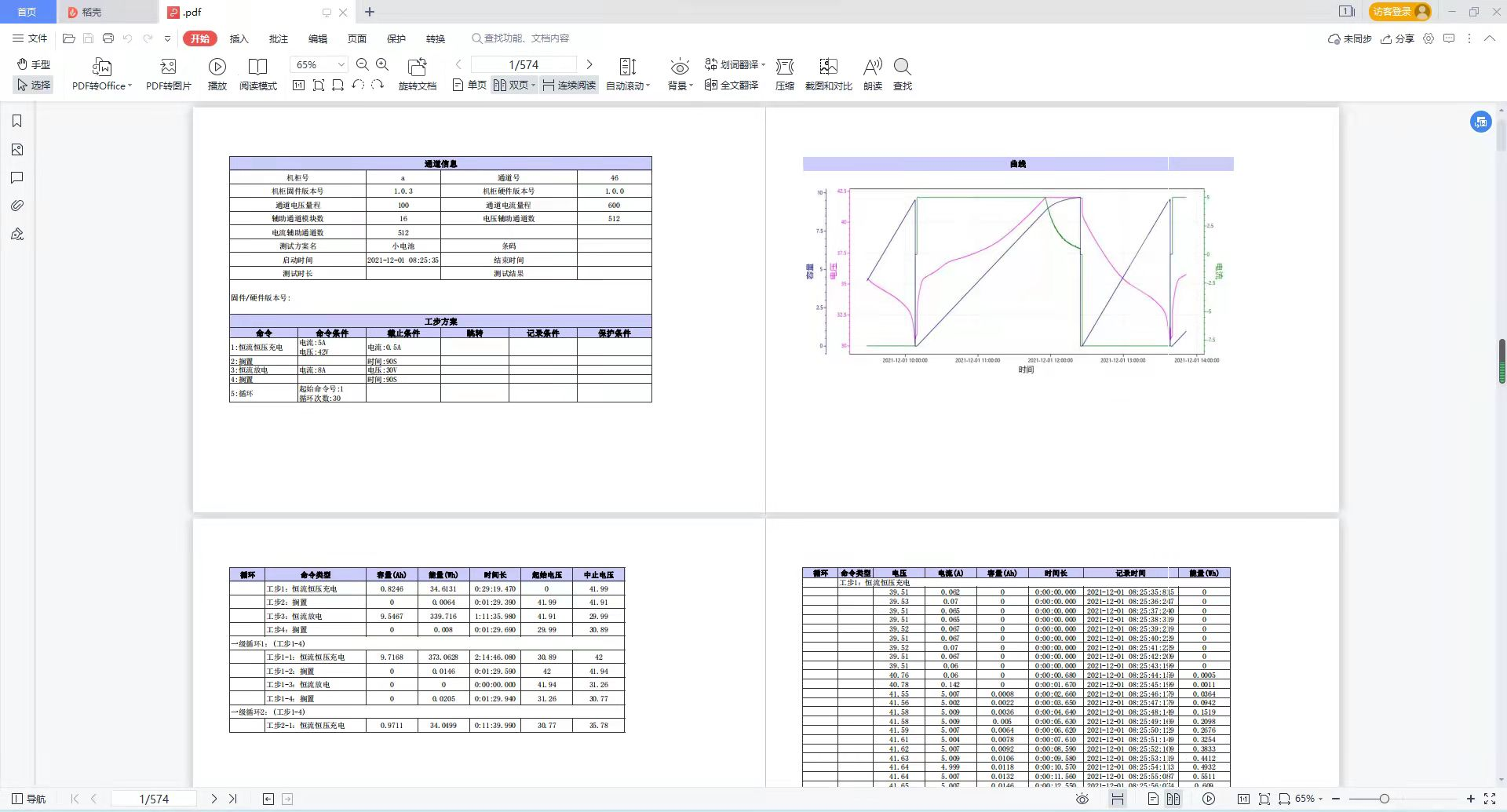1507x812 pixels.
Task: Click search functions box 查找功能
Action: click(x=520, y=38)
